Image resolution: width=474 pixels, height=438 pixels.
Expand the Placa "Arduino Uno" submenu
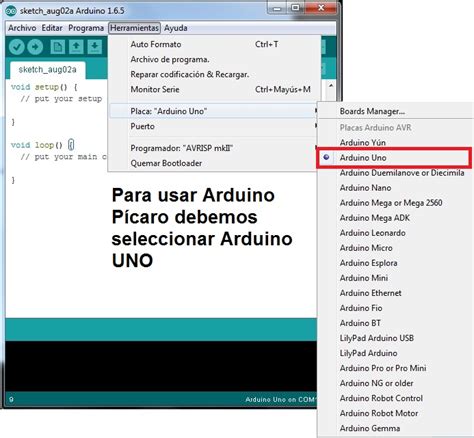[213, 111]
